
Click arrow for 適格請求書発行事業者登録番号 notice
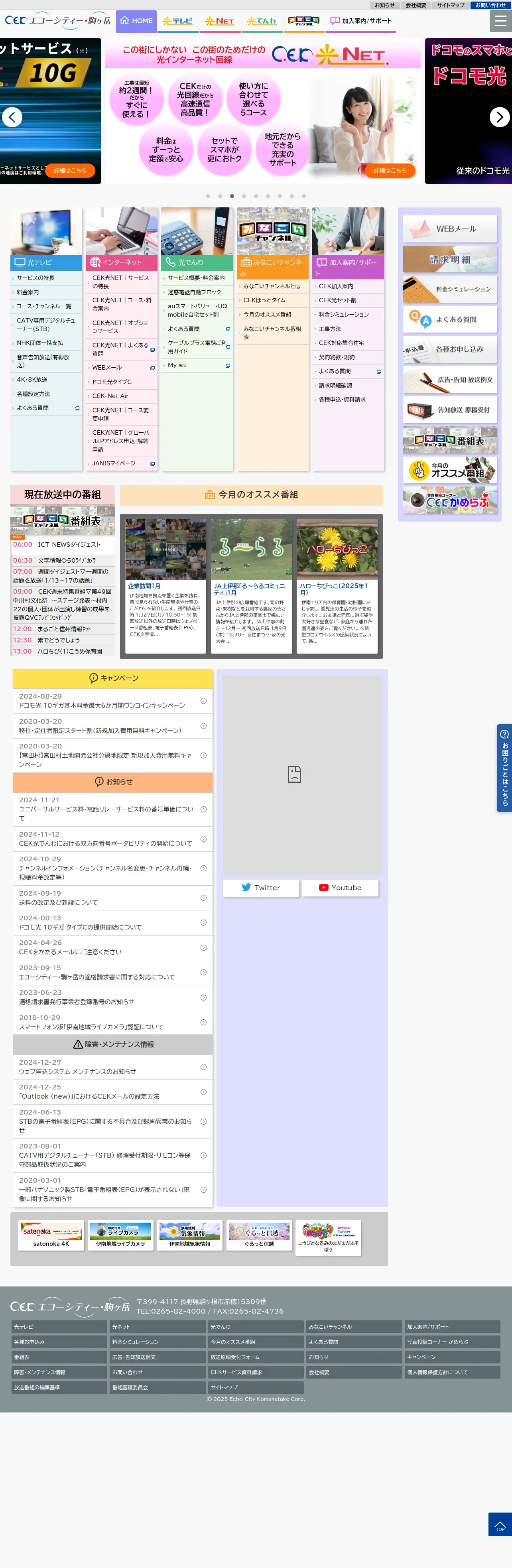click(203, 997)
